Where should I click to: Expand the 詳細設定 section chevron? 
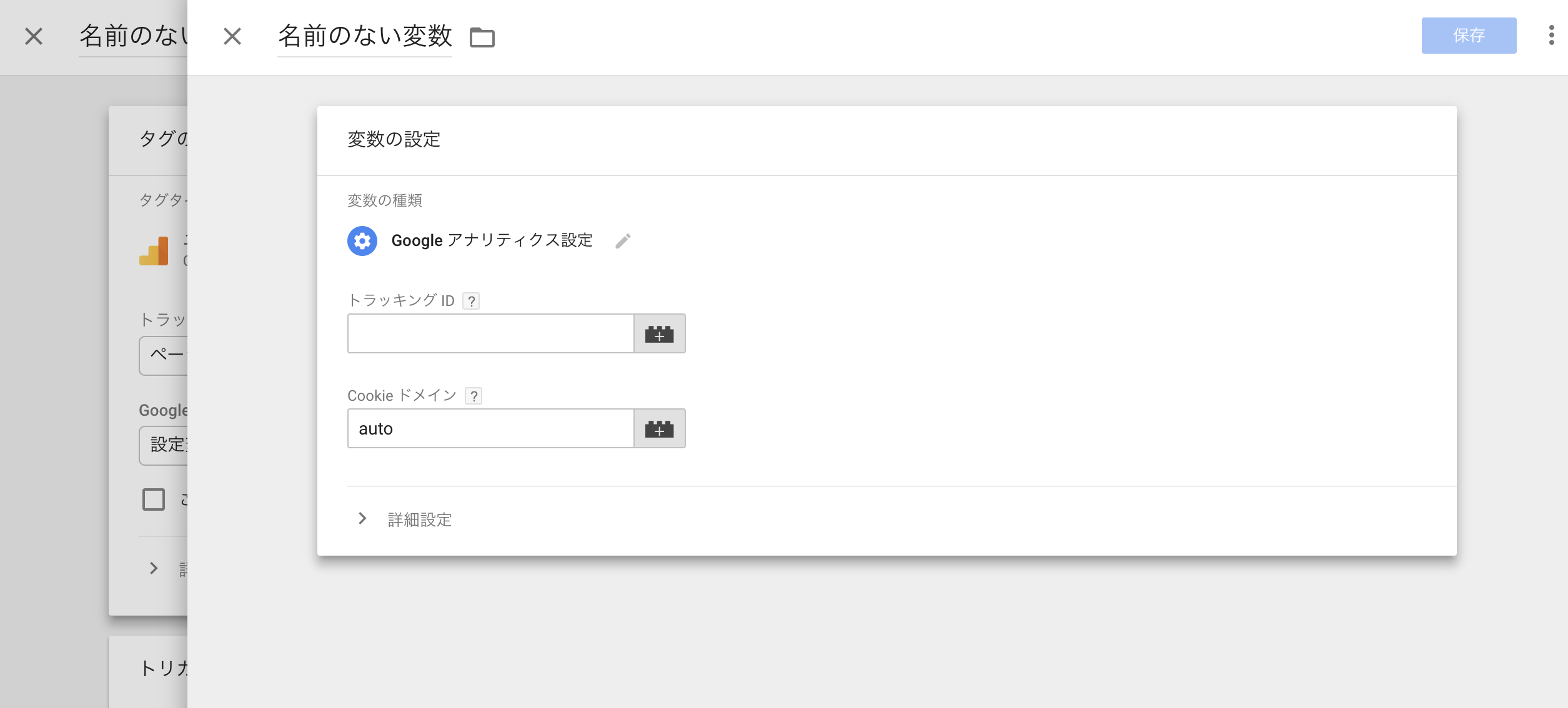tap(362, 518)
